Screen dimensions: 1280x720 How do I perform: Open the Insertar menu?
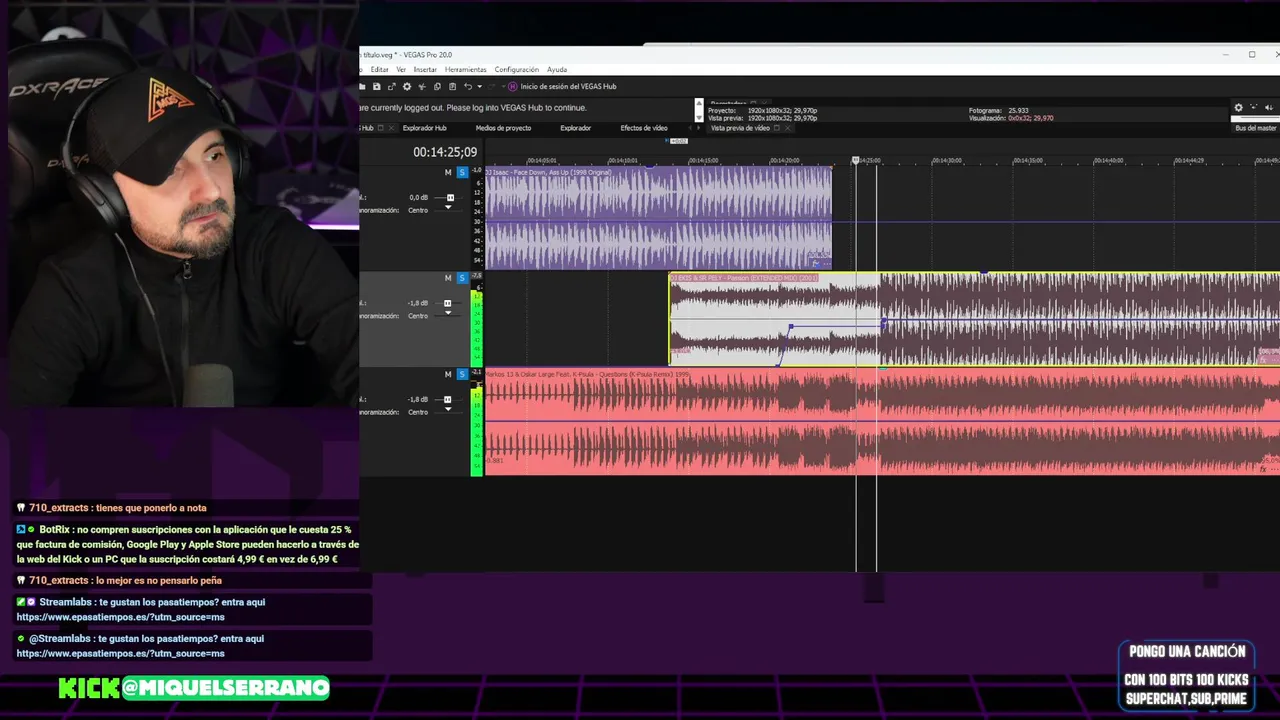click(425, 69)
